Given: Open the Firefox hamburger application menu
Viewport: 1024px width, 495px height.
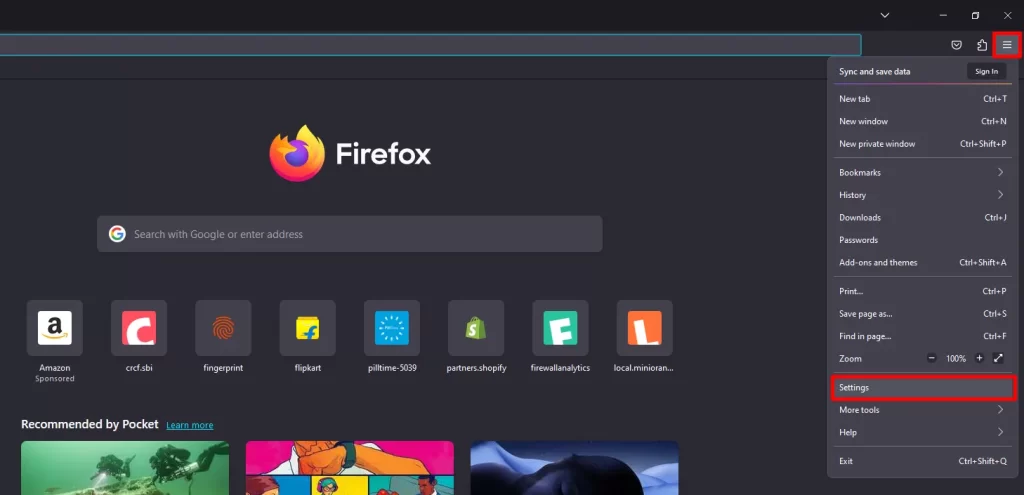Looking at the screenshot, I should coord(1006,45).
